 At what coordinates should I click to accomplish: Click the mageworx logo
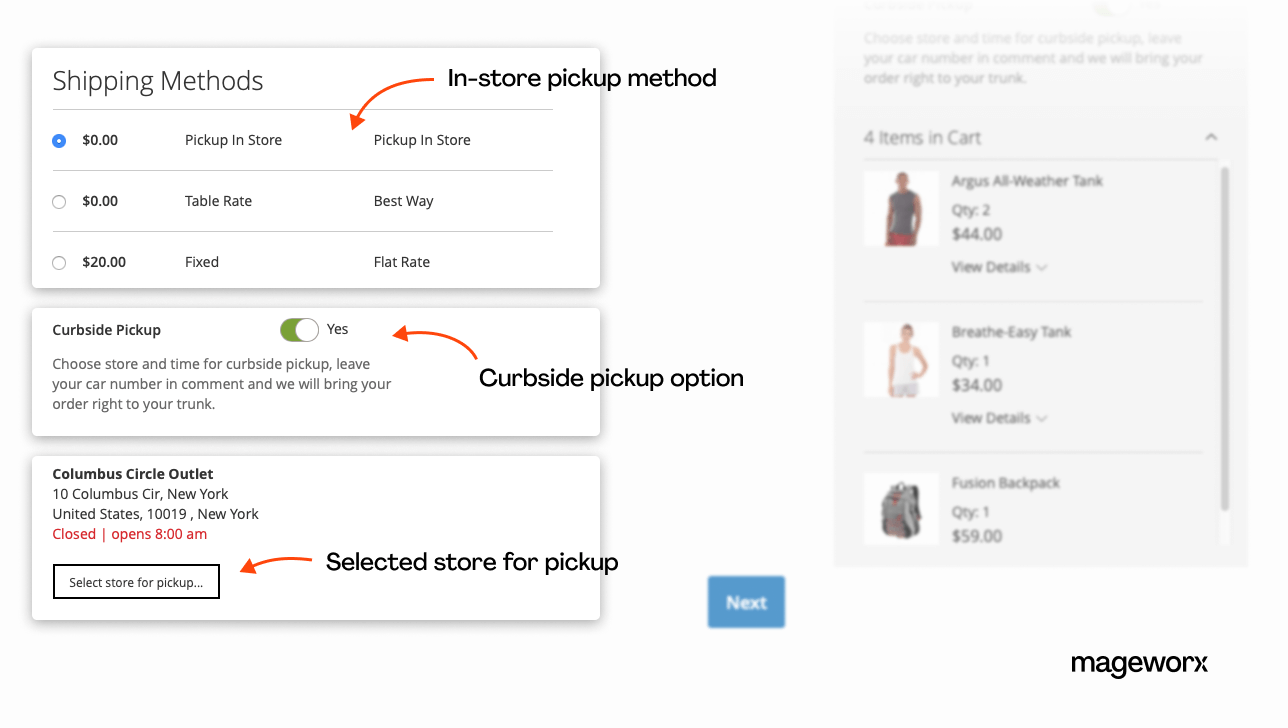coord(1139,664)
